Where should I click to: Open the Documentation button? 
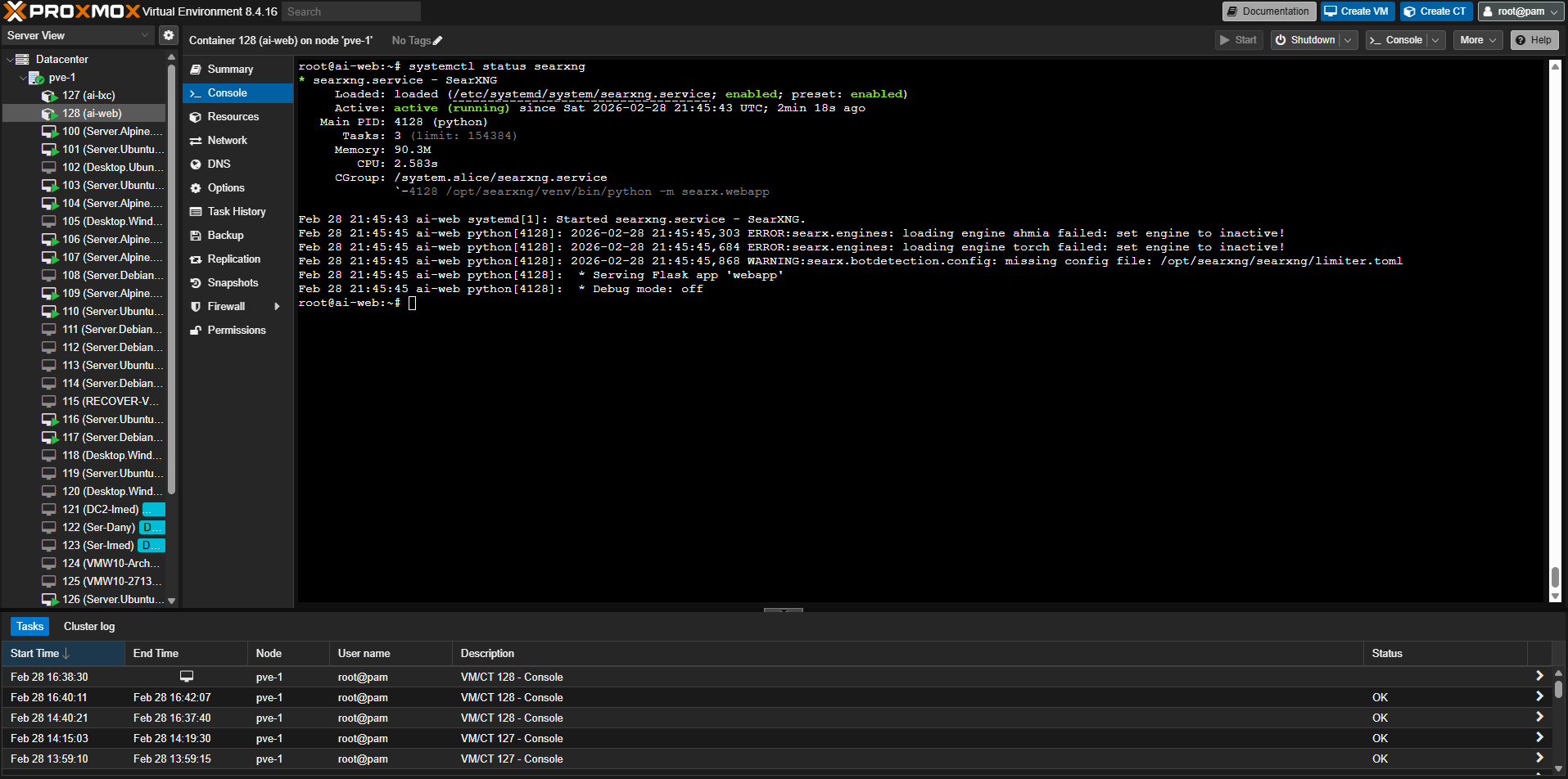[x=1268, y=11]
